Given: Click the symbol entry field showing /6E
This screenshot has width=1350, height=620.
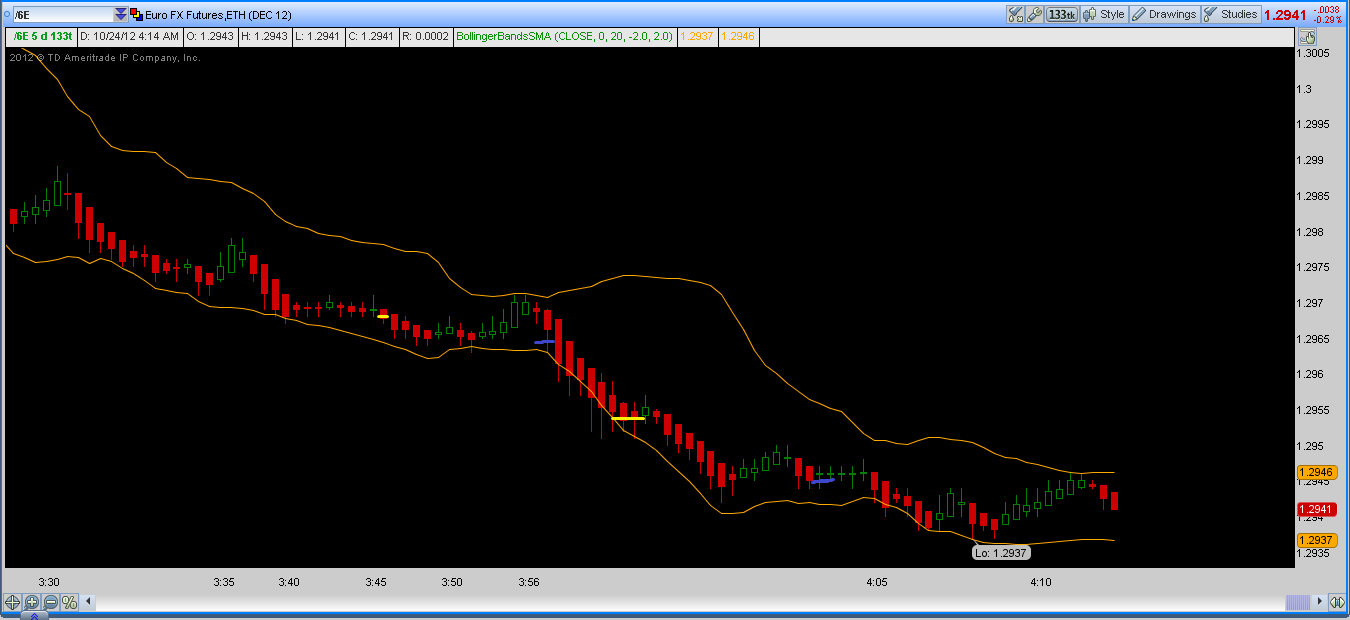Looking at the screenshot, I should click(x=63, y=14).
